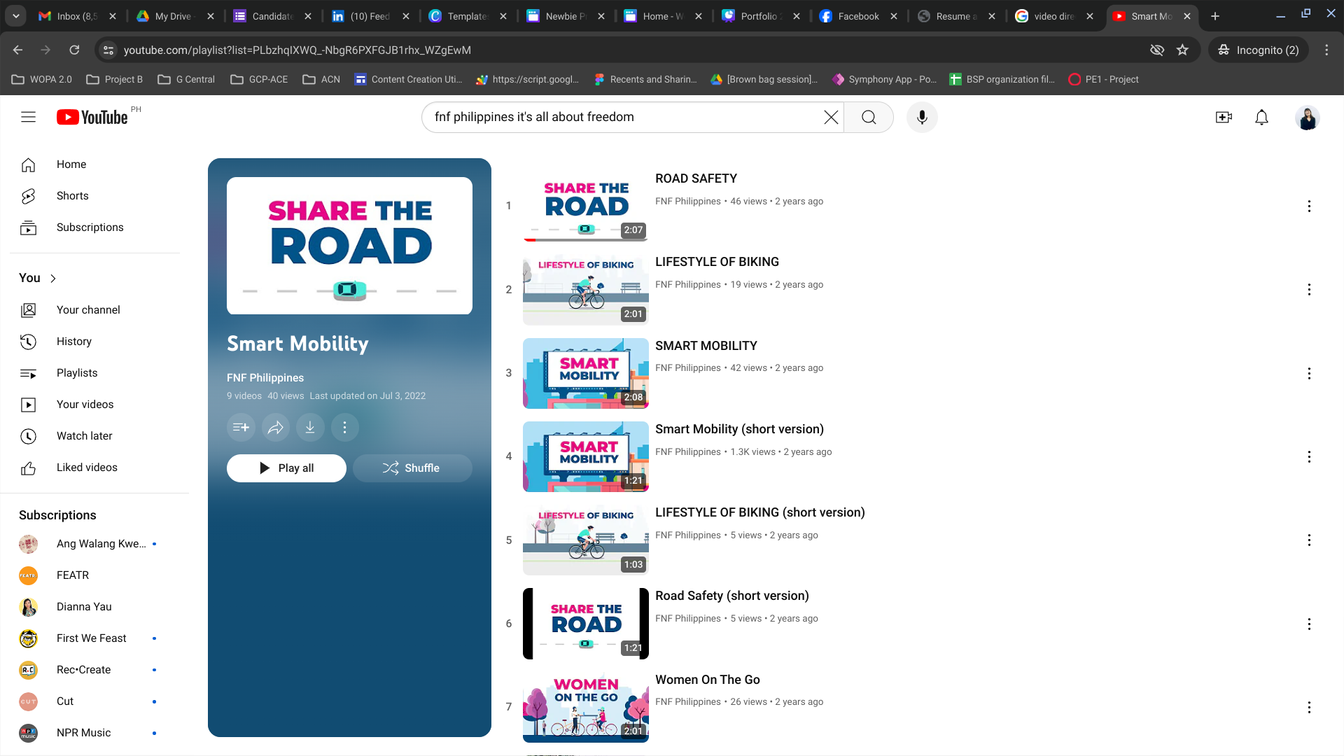The width and height of the screenshot is (1344, 756).
Task: Open the WOPA 2.0 bookmark folder
Action: (x=41, y=79)
